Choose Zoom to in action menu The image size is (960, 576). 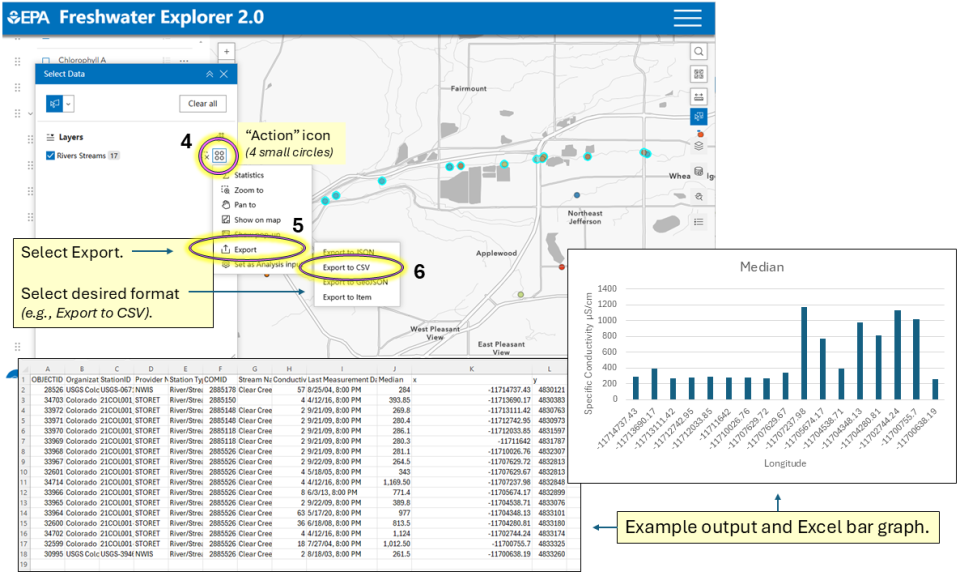(x=248, y=190)
